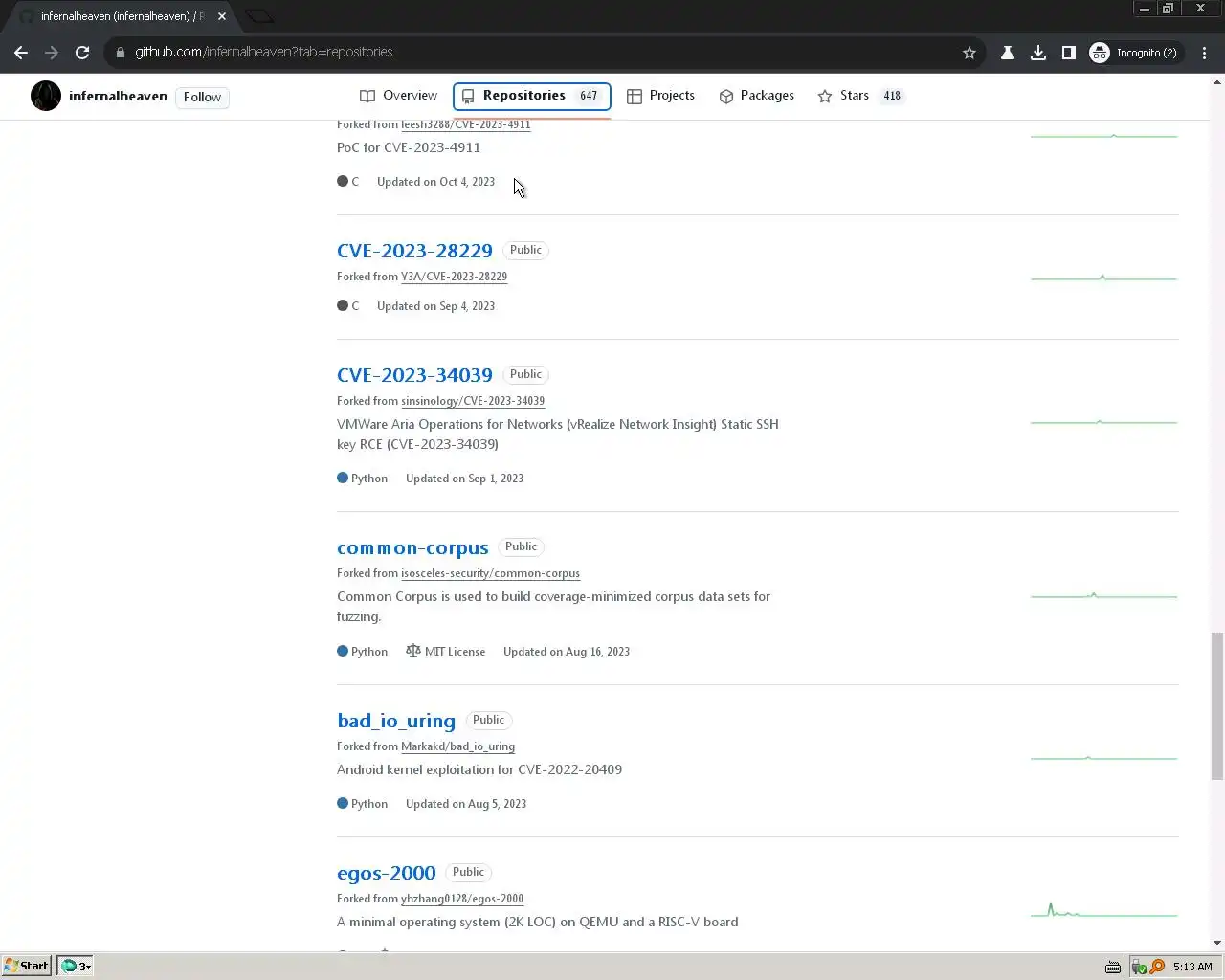This screenshot has height=980, width=1225.
Task: Click activity graph for CVE-2023-34039
Action: 1103,421
